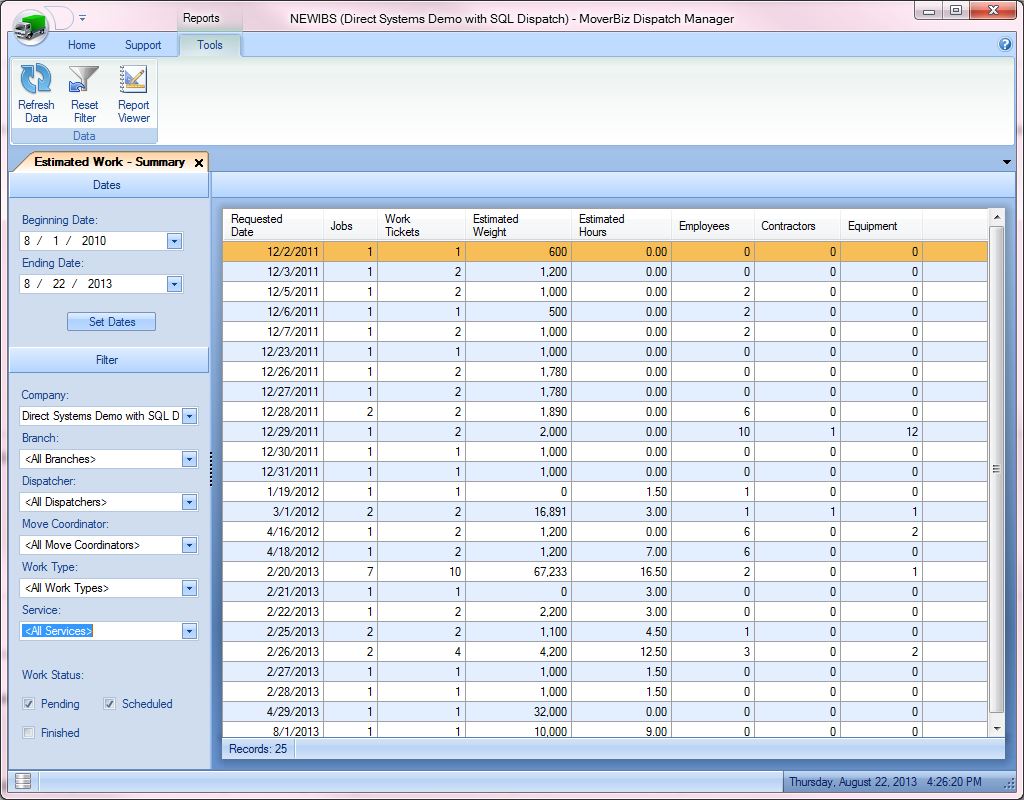The height and width of the screenshot is (800, 1024).
Task: Switch to the Home ribbon tab
Action: [82, 45]
